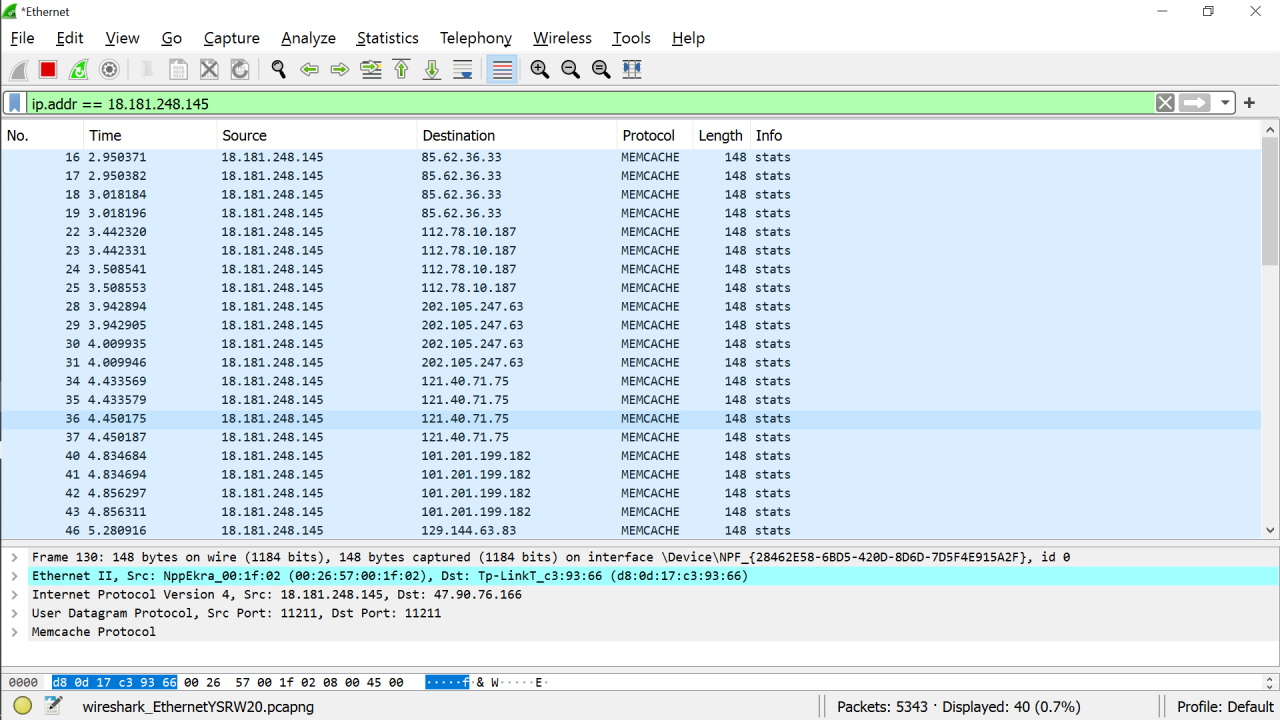The width and height of the screenshot is (1280, 720).
Task: Apply the display filter arrow button
Action: point(1195,103)
